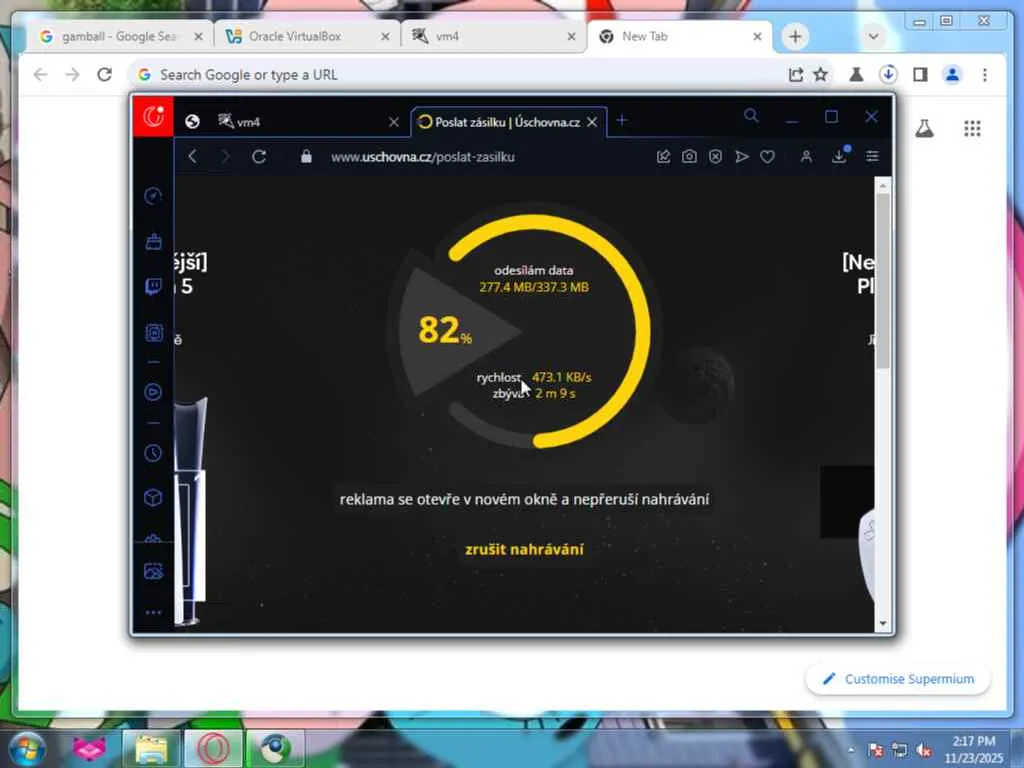Click the lock site info icon

(306, 157)
